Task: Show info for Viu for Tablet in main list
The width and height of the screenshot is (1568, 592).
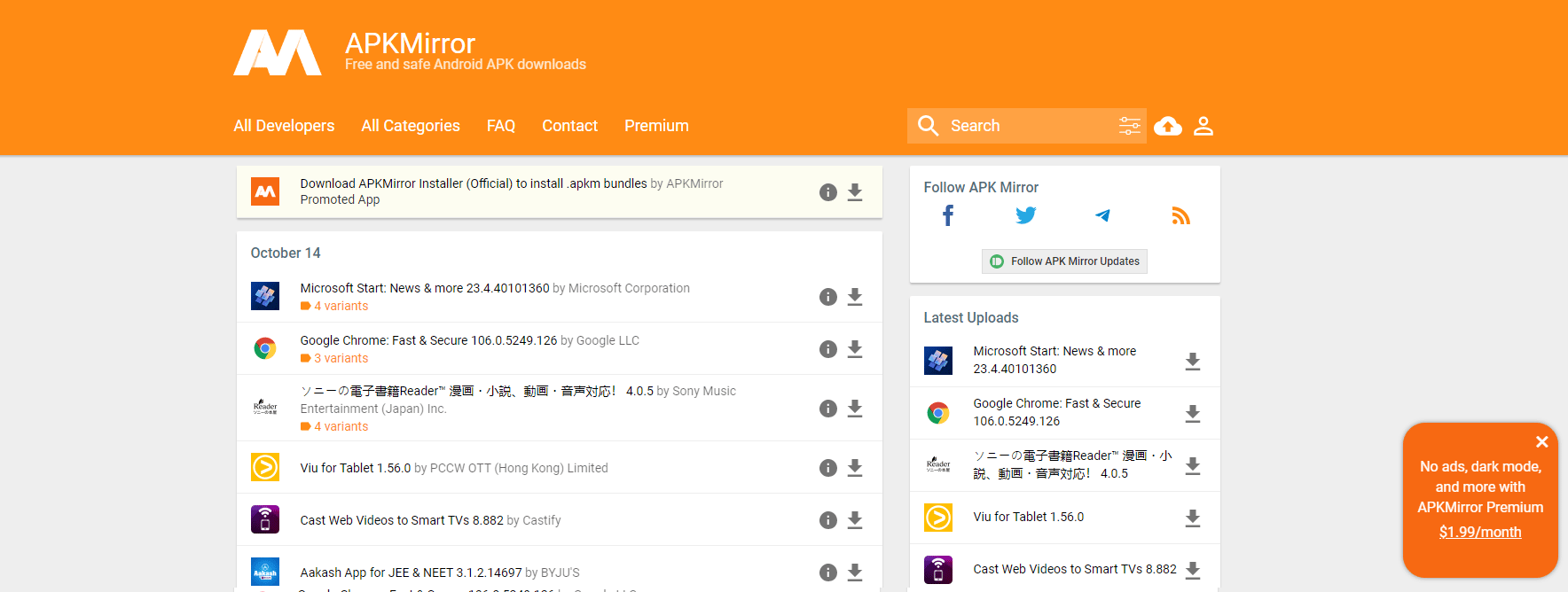Action: click(x=828, y=468)
